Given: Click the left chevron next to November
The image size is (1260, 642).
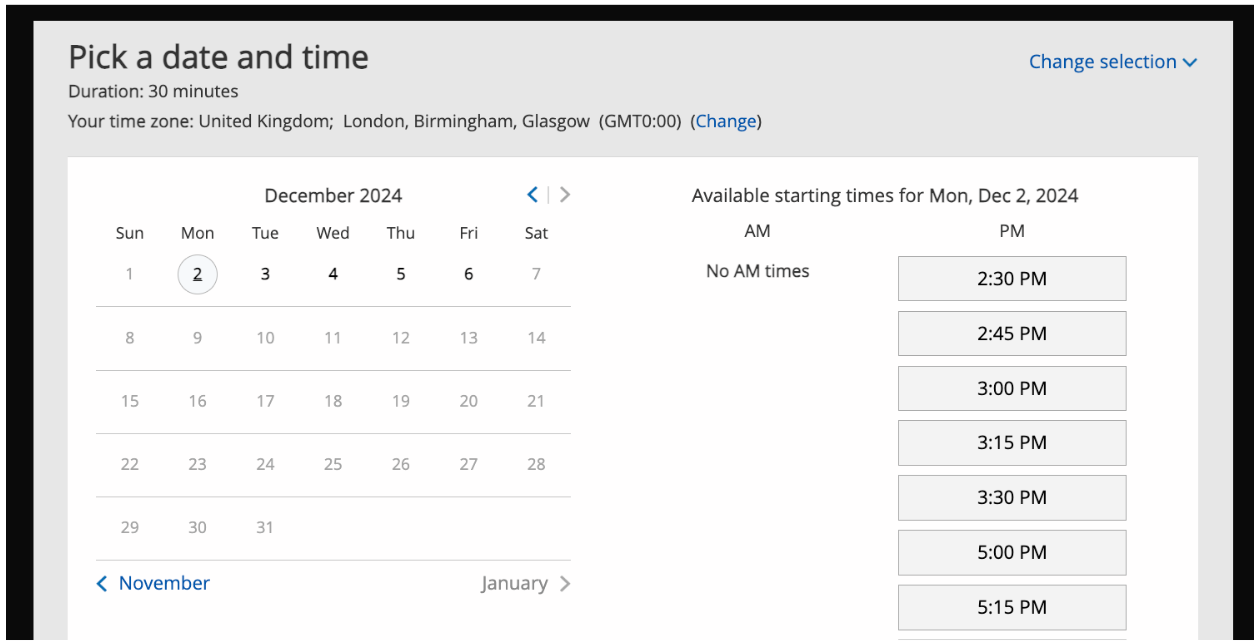Looking at the screenshot, I should pos(102,584).
